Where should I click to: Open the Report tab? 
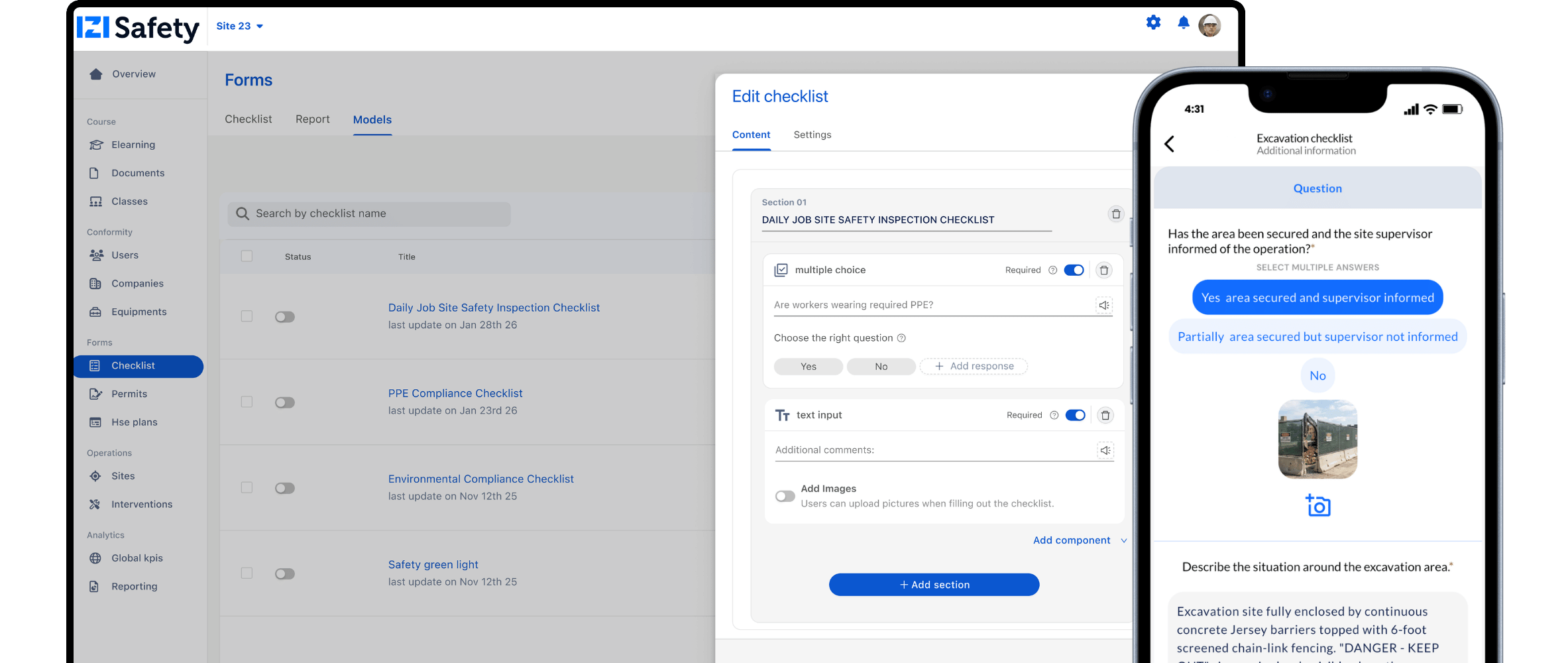(312, 119)
